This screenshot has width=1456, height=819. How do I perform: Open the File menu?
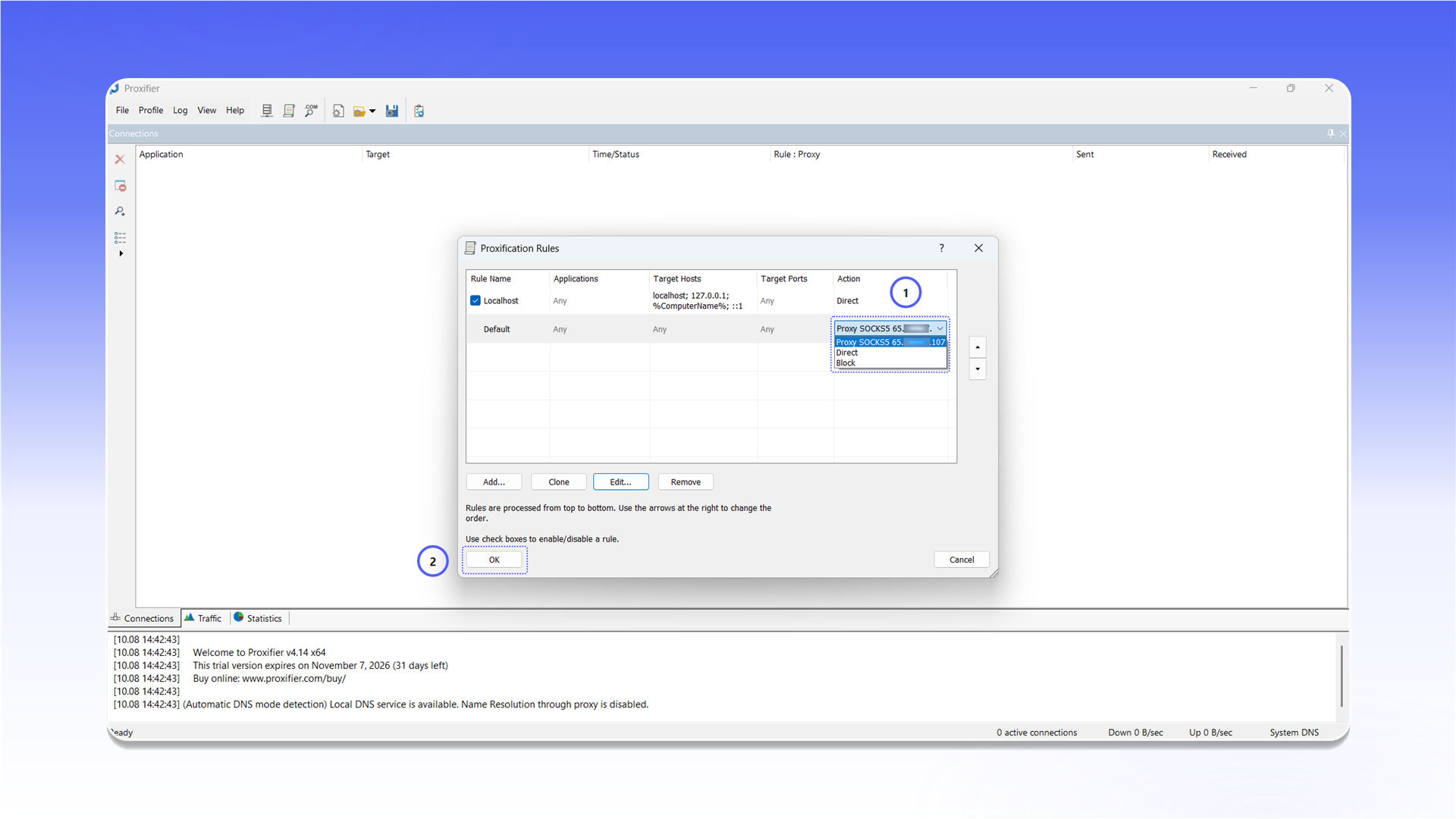point(122,110)
